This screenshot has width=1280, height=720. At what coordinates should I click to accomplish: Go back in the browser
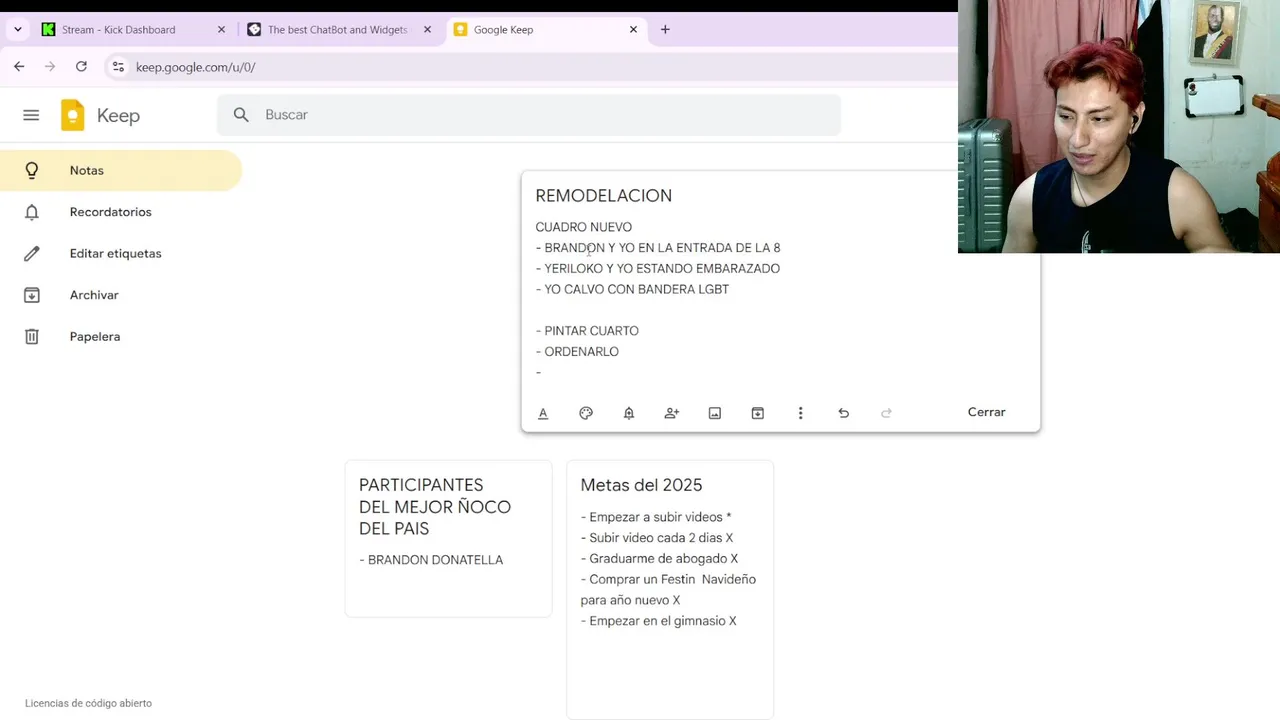[x=19, y=67]
